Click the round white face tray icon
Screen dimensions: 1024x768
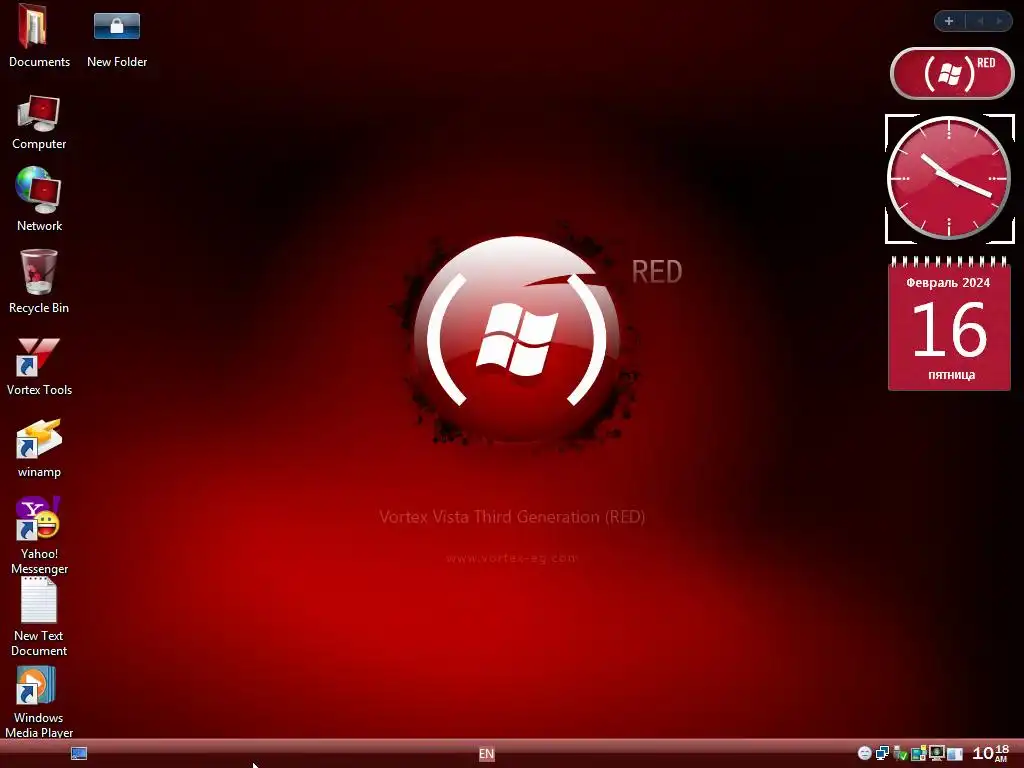pyautogui.click(x=865, y=753)
